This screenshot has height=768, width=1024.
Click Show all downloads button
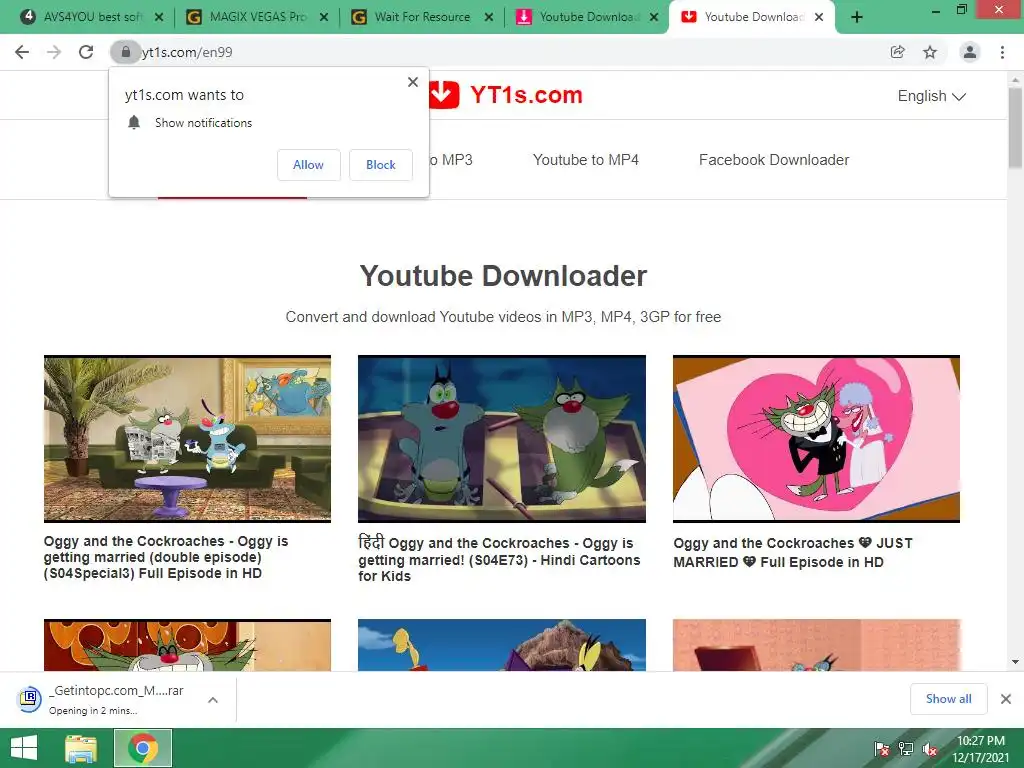(948, 699)
